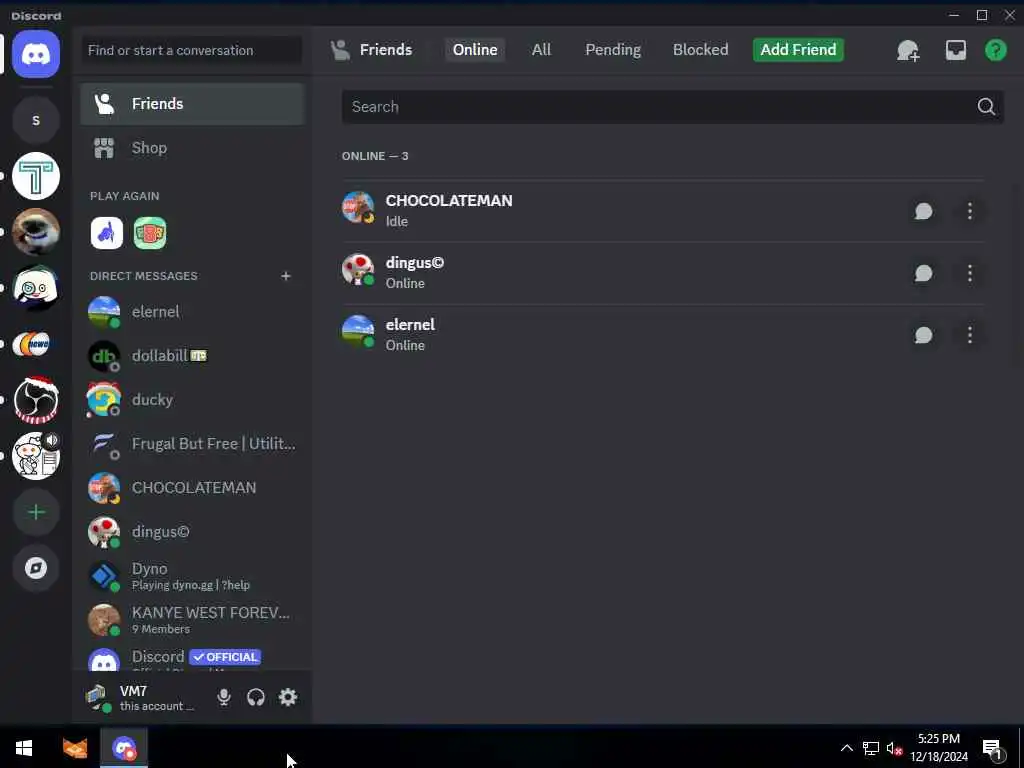This screenshot has height=768, width=1024.
Task: Open the green Help question icon
Action: 995,50
